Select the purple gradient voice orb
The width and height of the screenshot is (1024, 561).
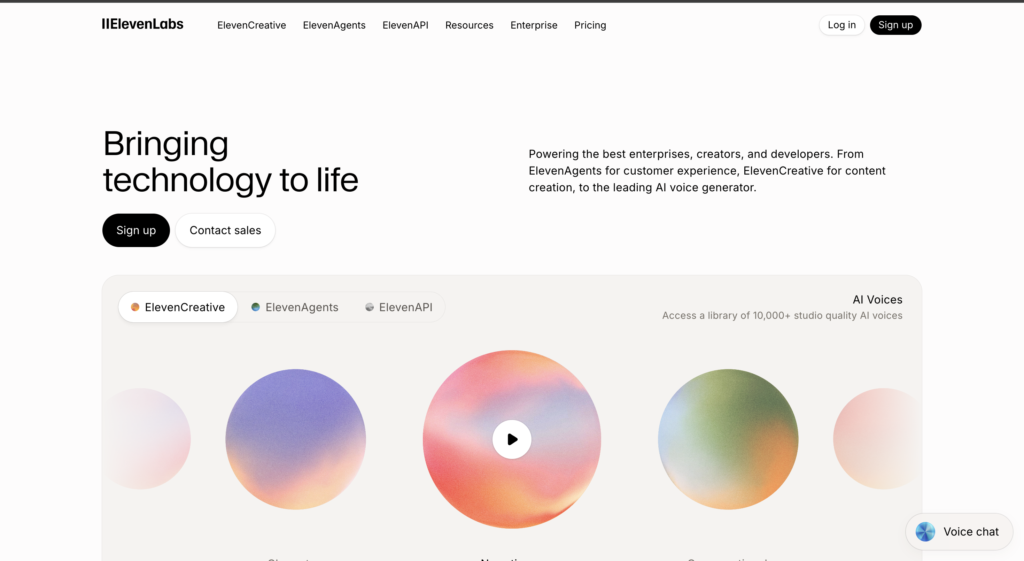[x=295, y=439]
